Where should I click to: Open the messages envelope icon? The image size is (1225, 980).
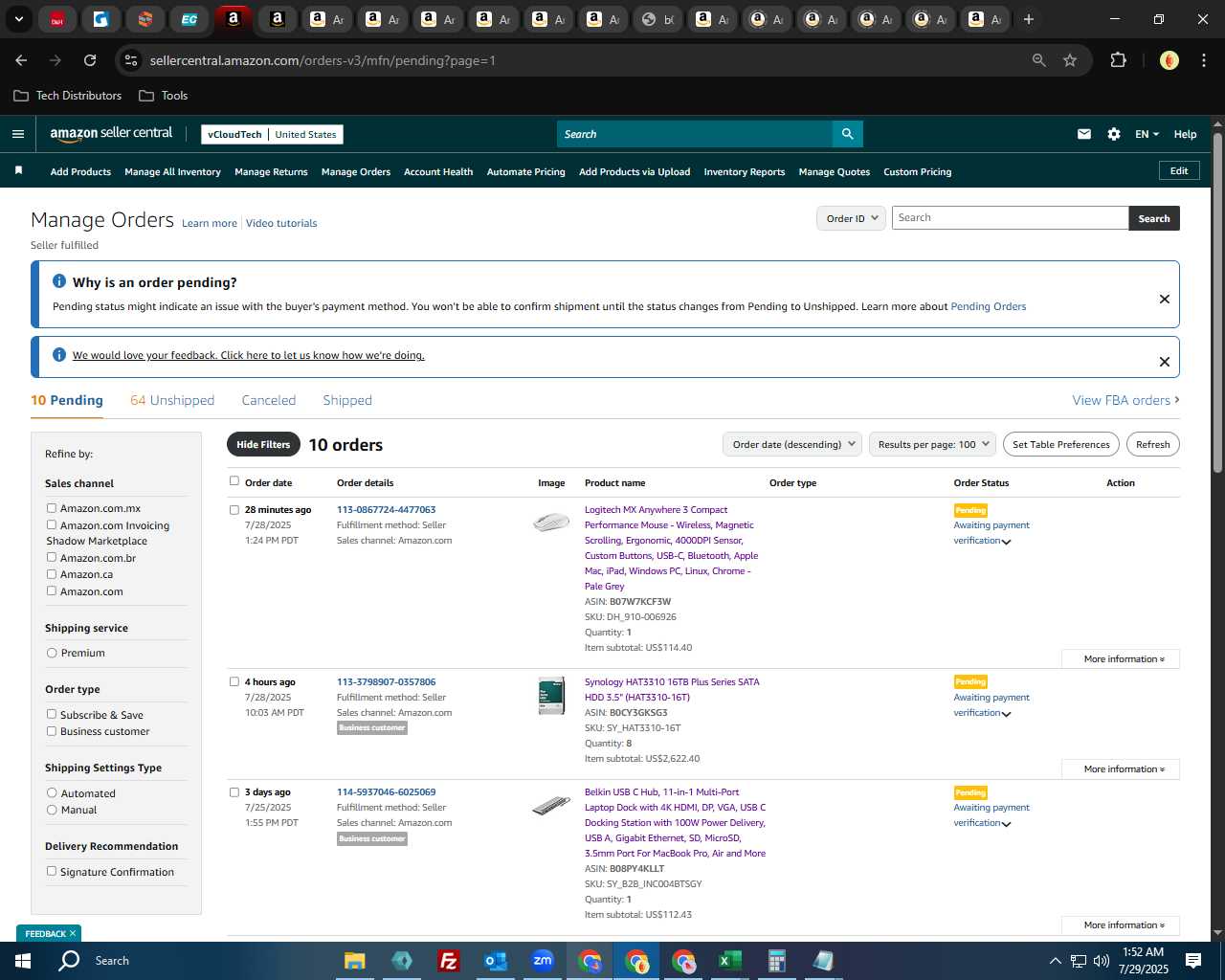point(1084,134)
